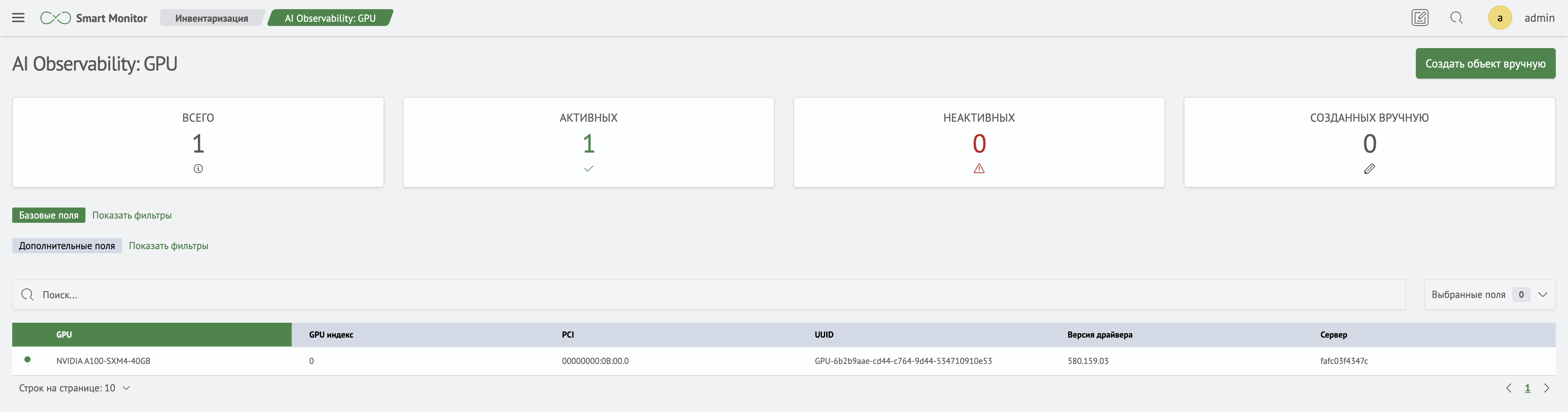Show filters for Базовые поля

point(132,215)
